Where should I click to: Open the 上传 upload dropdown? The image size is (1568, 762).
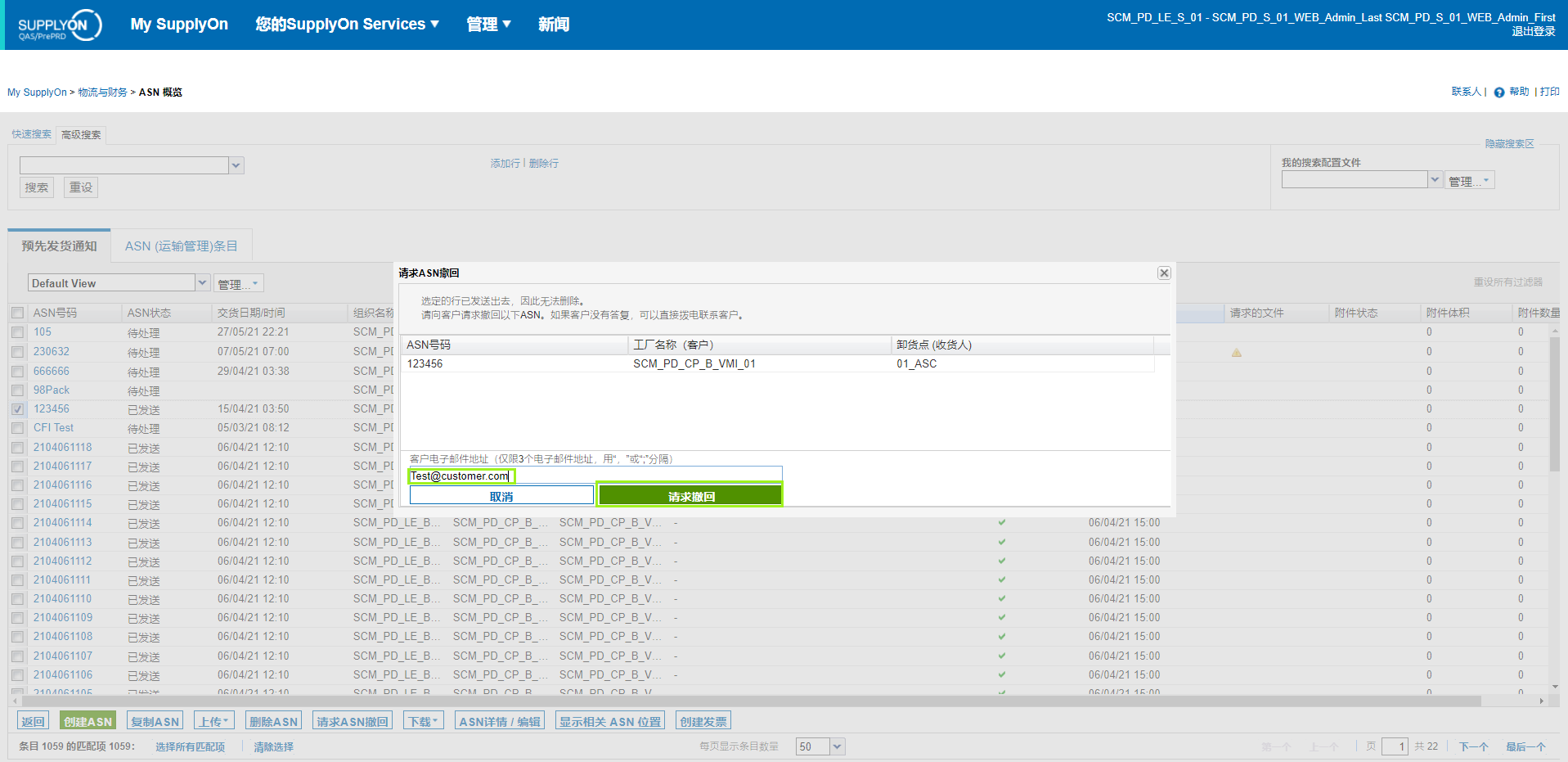point(214,721)
